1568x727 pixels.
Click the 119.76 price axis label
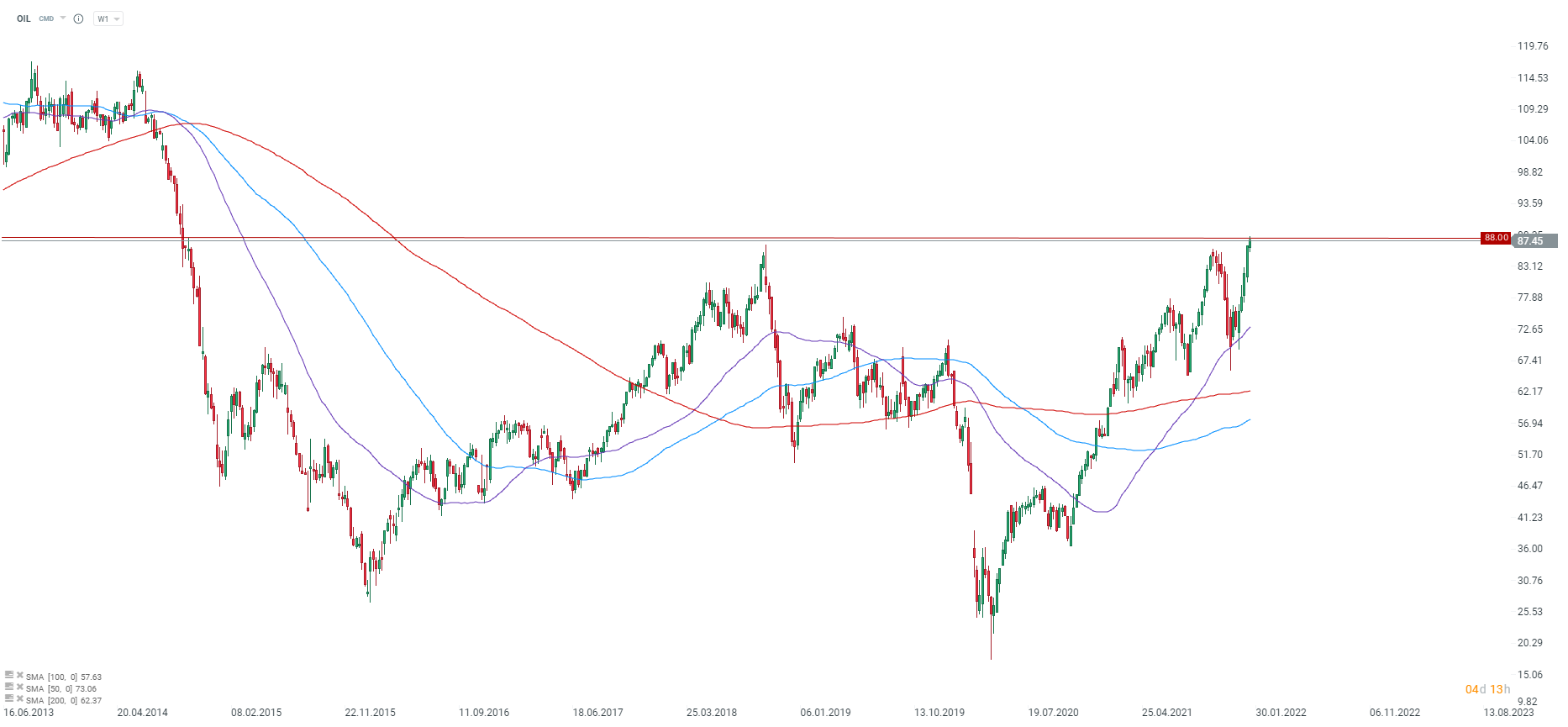coord(1532,46)
